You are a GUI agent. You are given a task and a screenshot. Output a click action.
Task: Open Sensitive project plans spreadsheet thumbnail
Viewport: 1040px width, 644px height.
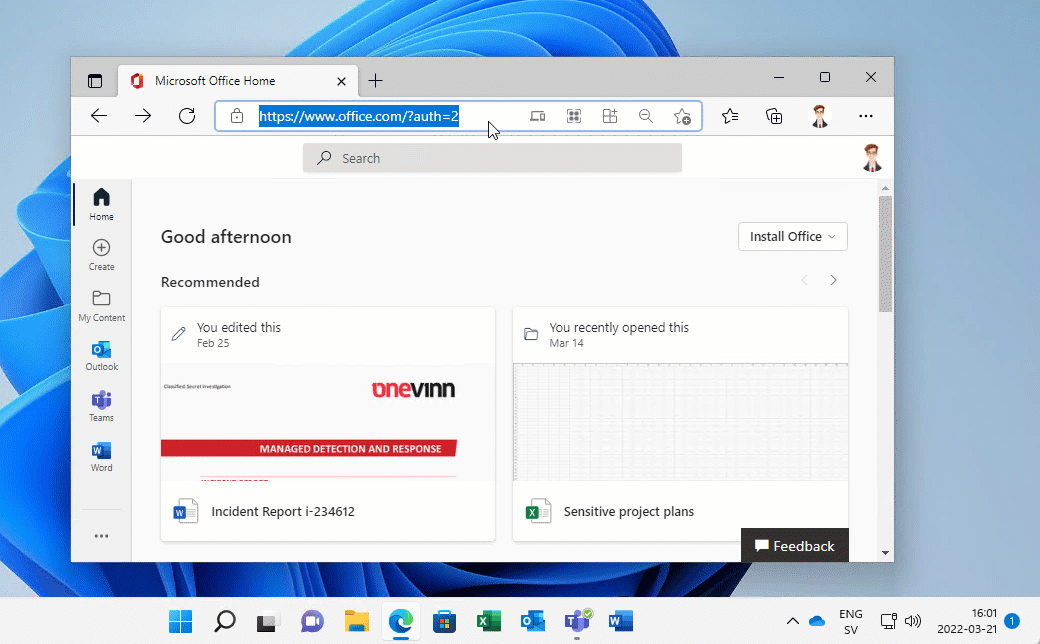pos(680,422)
